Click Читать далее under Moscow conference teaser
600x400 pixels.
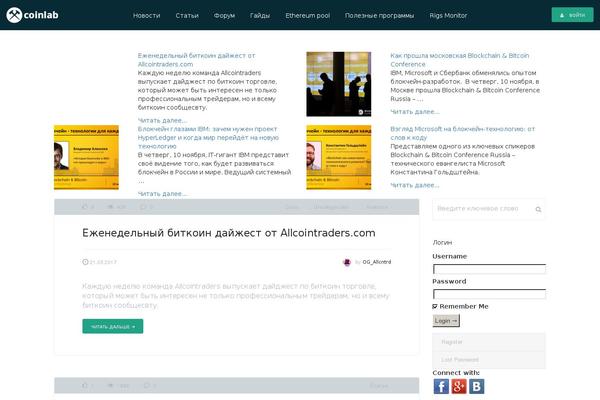(415, 112)
